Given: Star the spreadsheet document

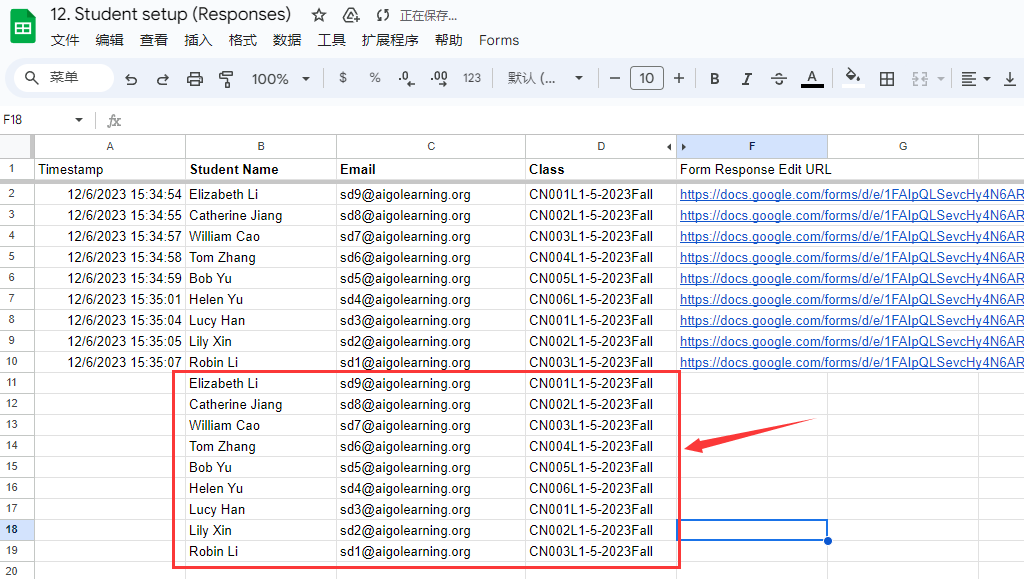Looking at the screenshot, I should click(x=319, y=15).
